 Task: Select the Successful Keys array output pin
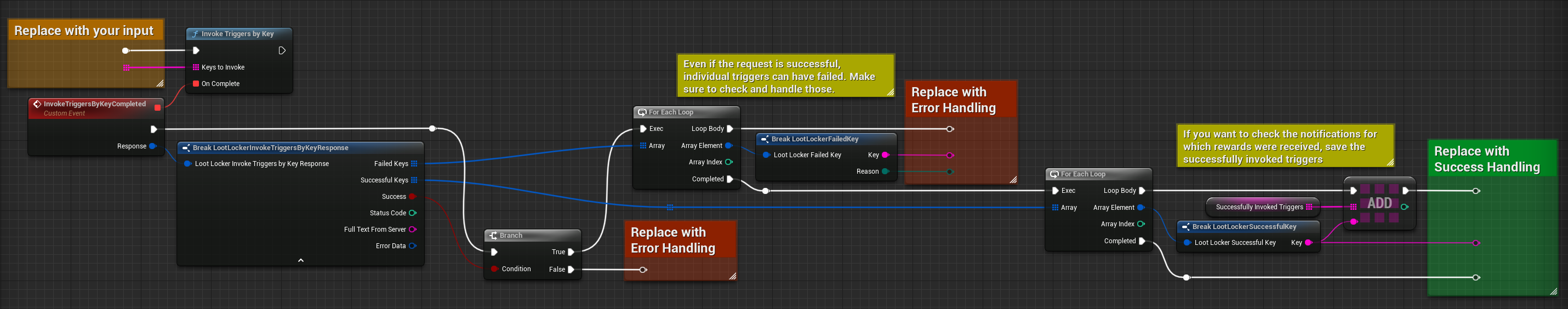pos(414,180)
